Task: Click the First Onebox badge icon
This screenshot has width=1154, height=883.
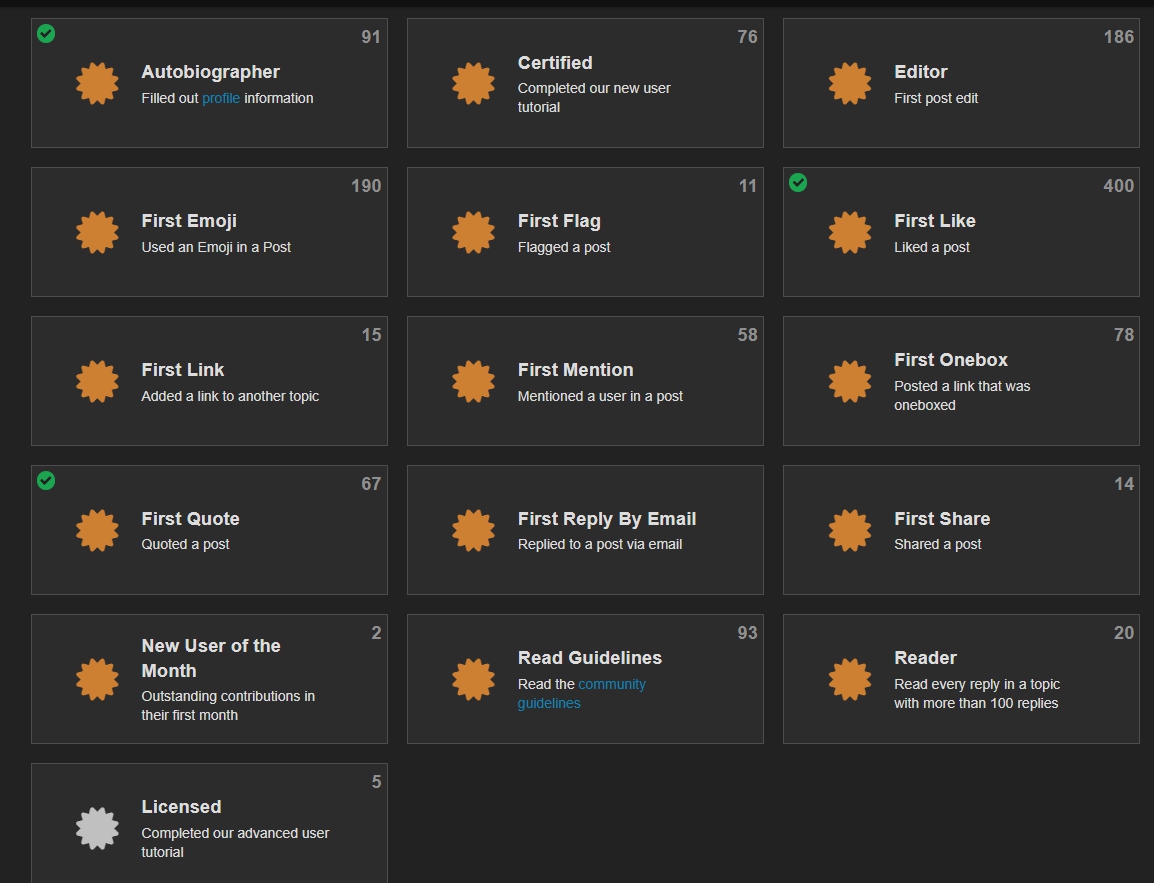Action: (850, 381)
